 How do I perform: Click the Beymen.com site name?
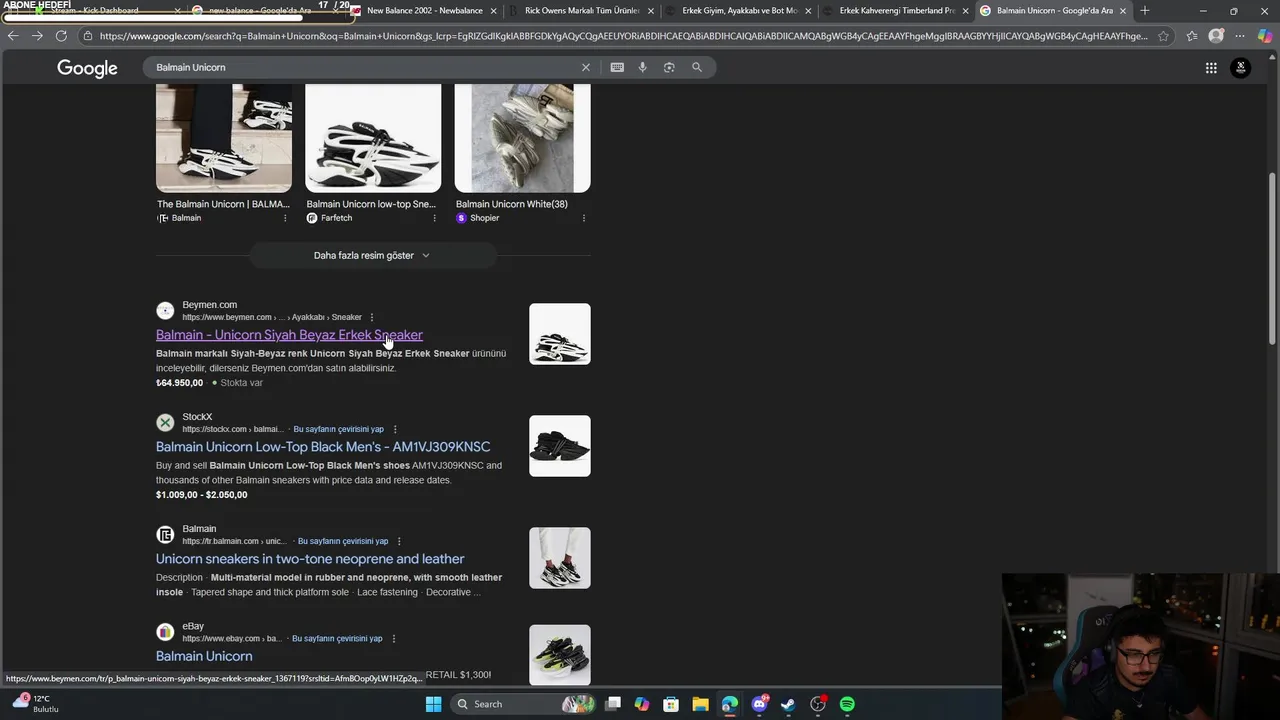pos(209,305)
